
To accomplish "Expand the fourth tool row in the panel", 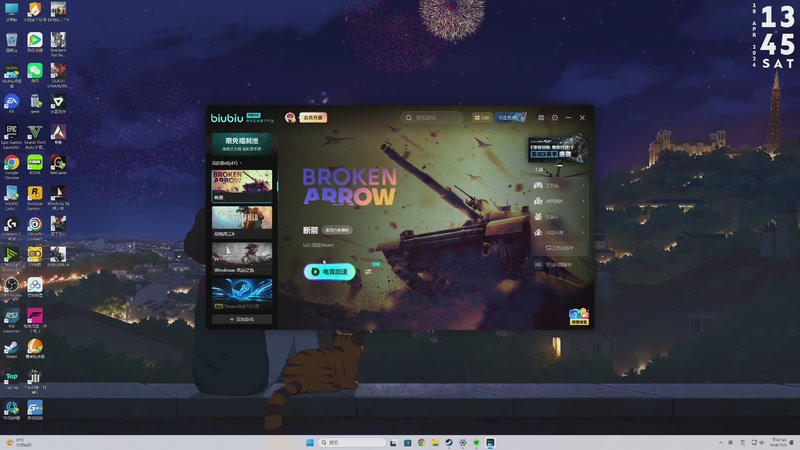I will pos(559,233).
